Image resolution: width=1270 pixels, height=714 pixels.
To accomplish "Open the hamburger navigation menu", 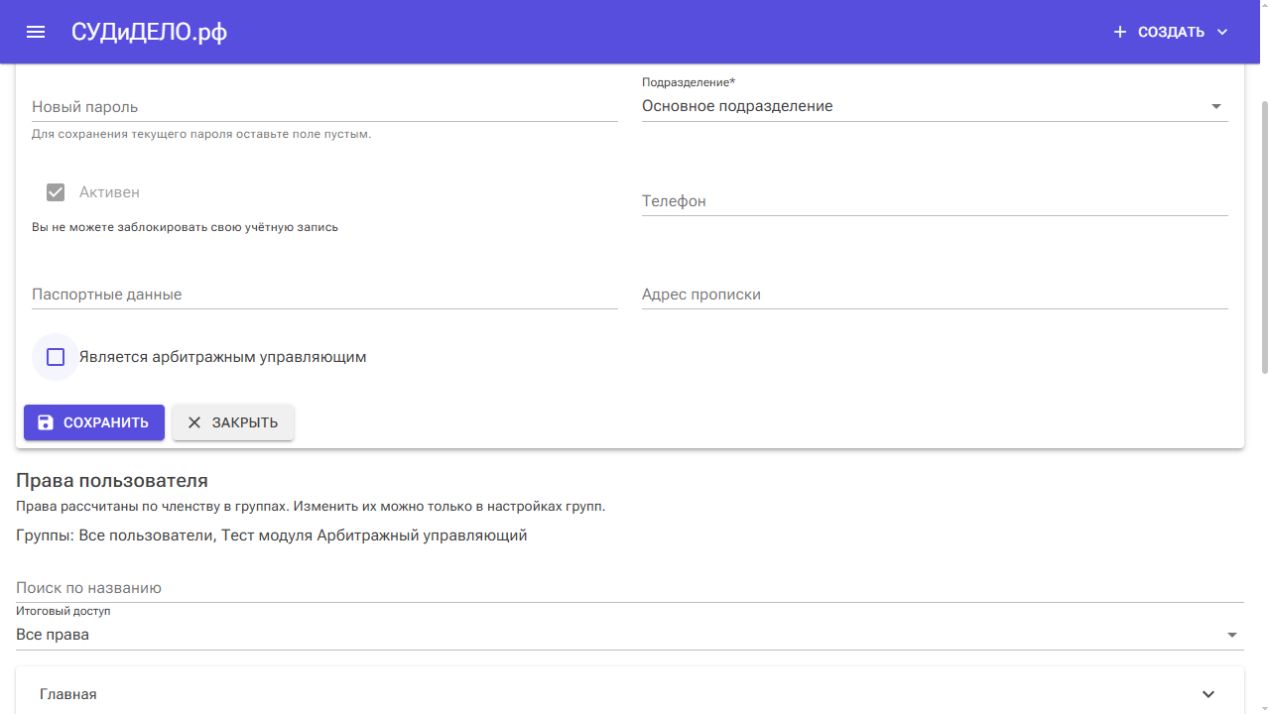I will click(36, 32).
